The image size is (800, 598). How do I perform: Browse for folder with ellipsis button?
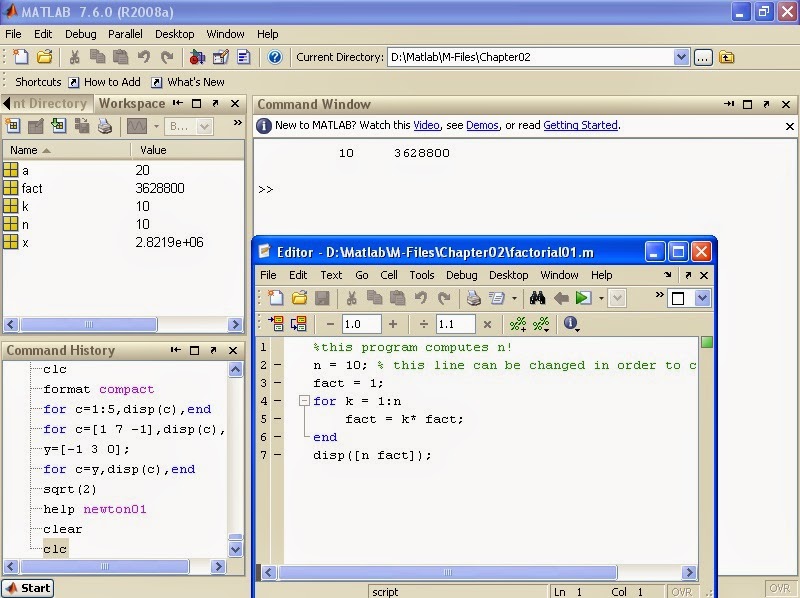[x=703, y=57]
